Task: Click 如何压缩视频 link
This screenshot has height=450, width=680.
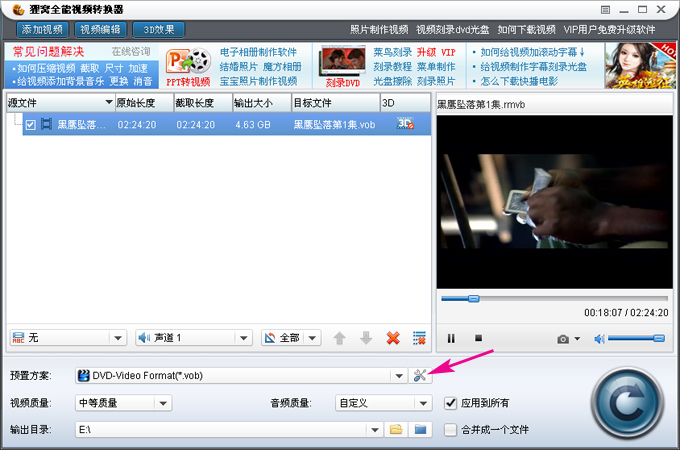Action: (x=46, y=68)
